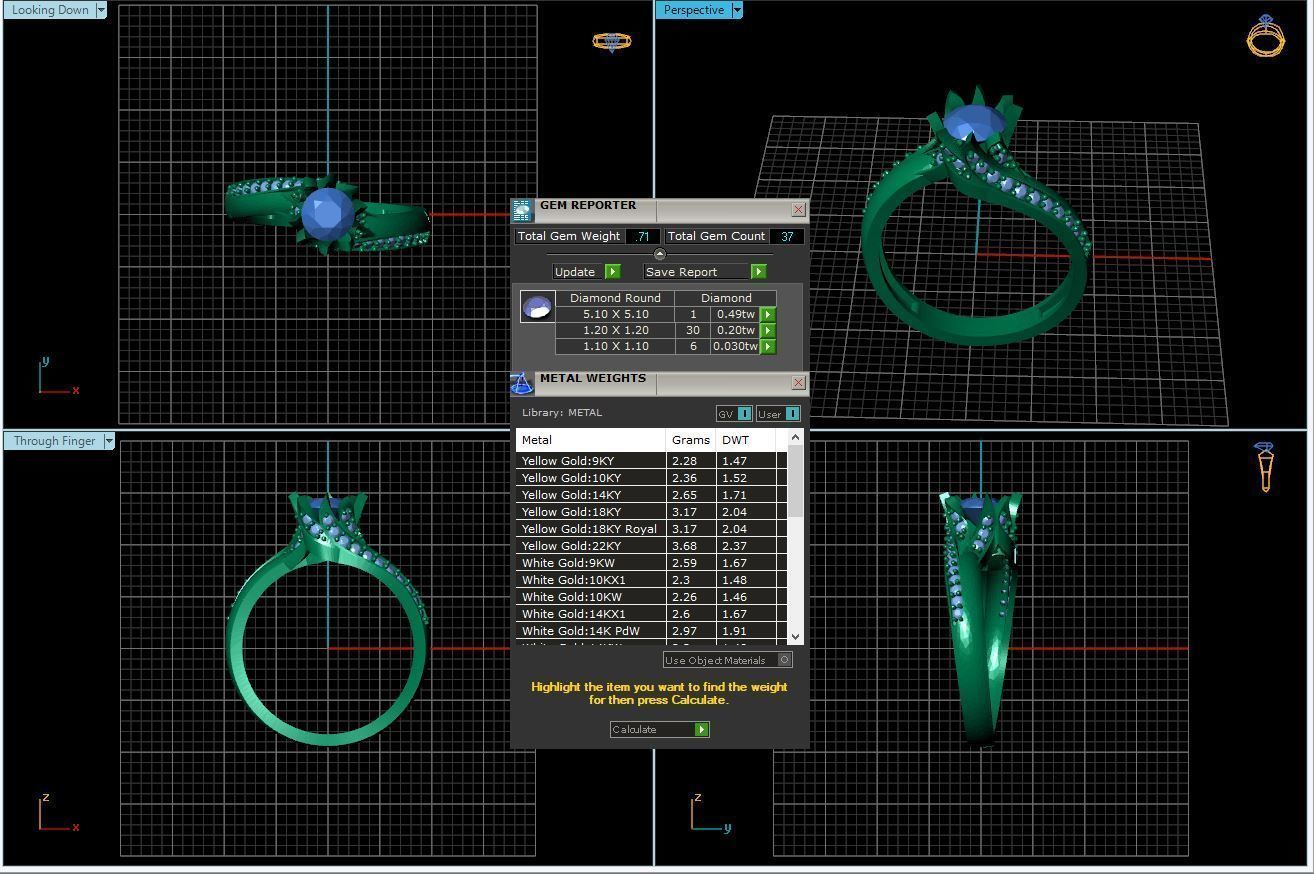This screenshot has height=874, width=1314.
Task: Open the Through Finger viewport dropdown
Action: point(109,441)
